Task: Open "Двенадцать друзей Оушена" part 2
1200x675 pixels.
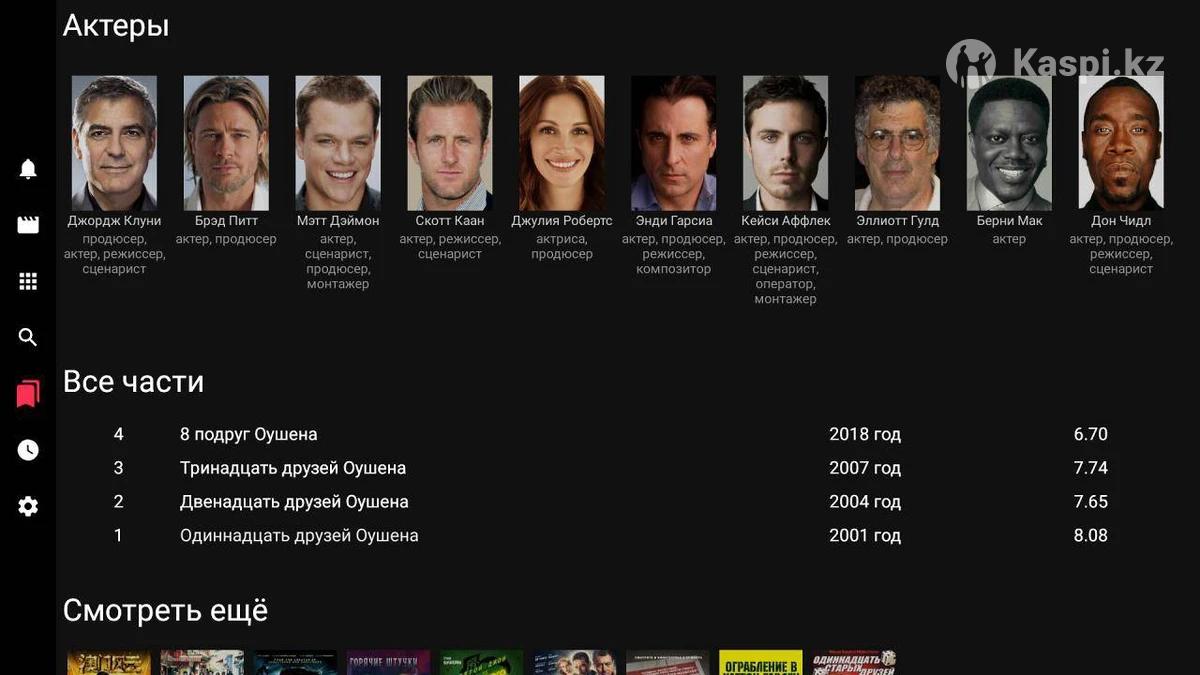Action: (294, 502)
